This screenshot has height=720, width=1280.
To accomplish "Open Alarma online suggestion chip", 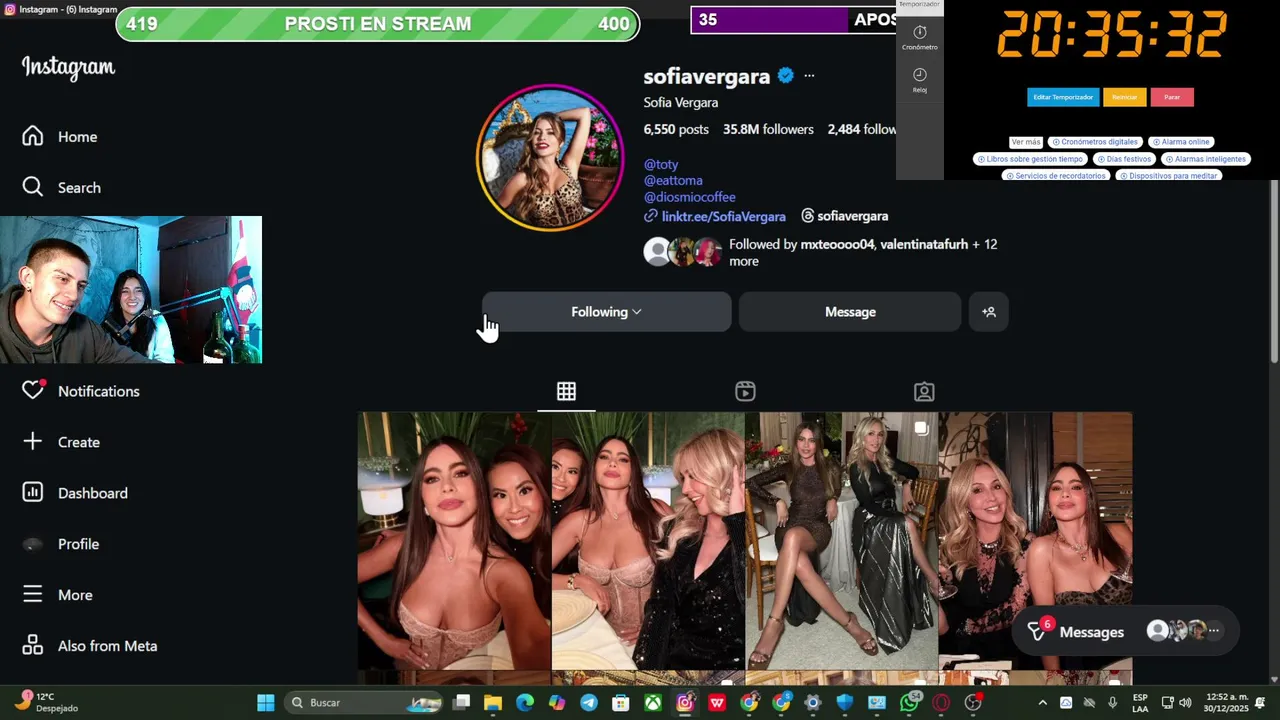I will coord(1182,142).
